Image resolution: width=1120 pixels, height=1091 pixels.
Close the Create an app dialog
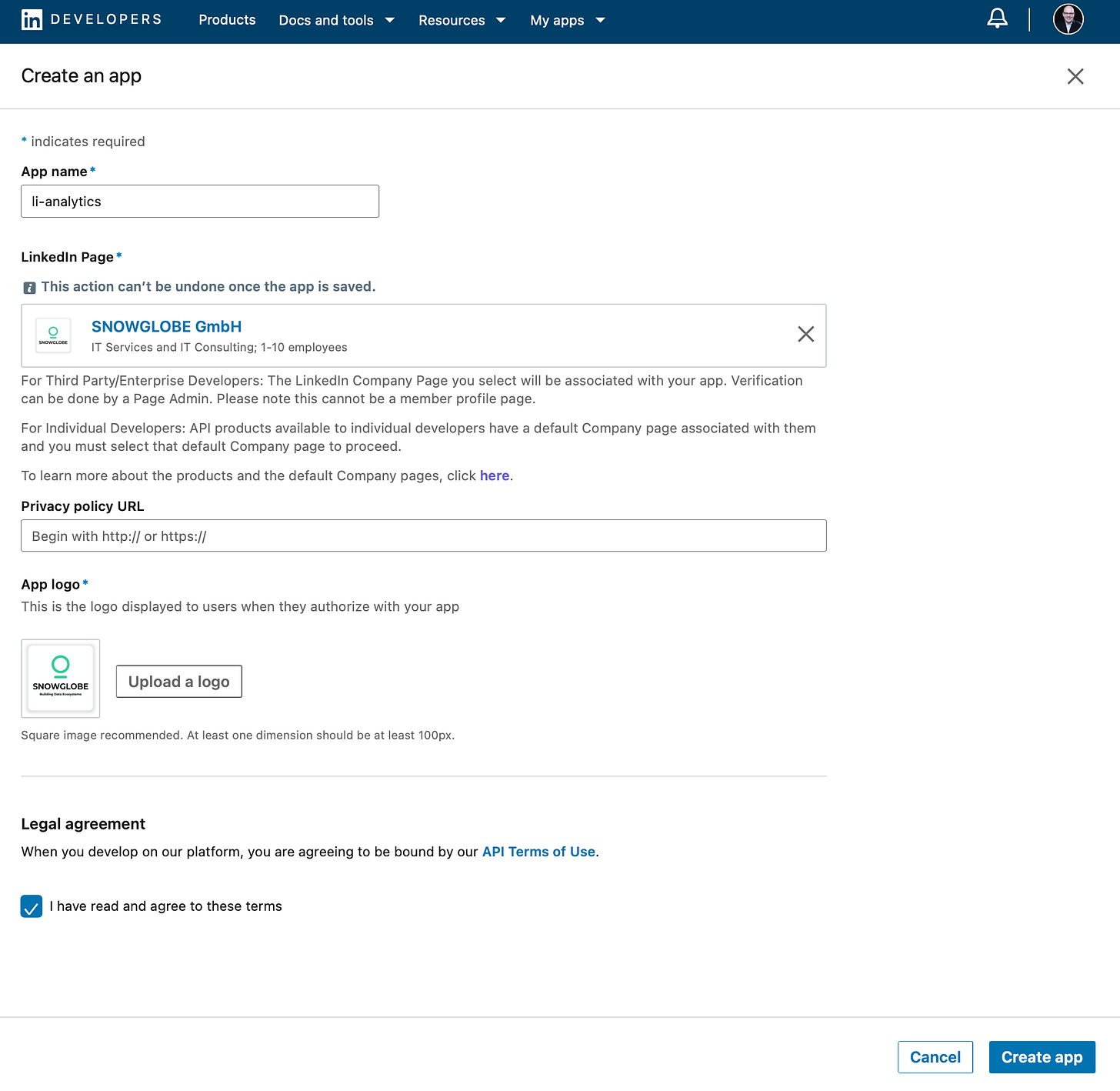tap(1075, 76)
